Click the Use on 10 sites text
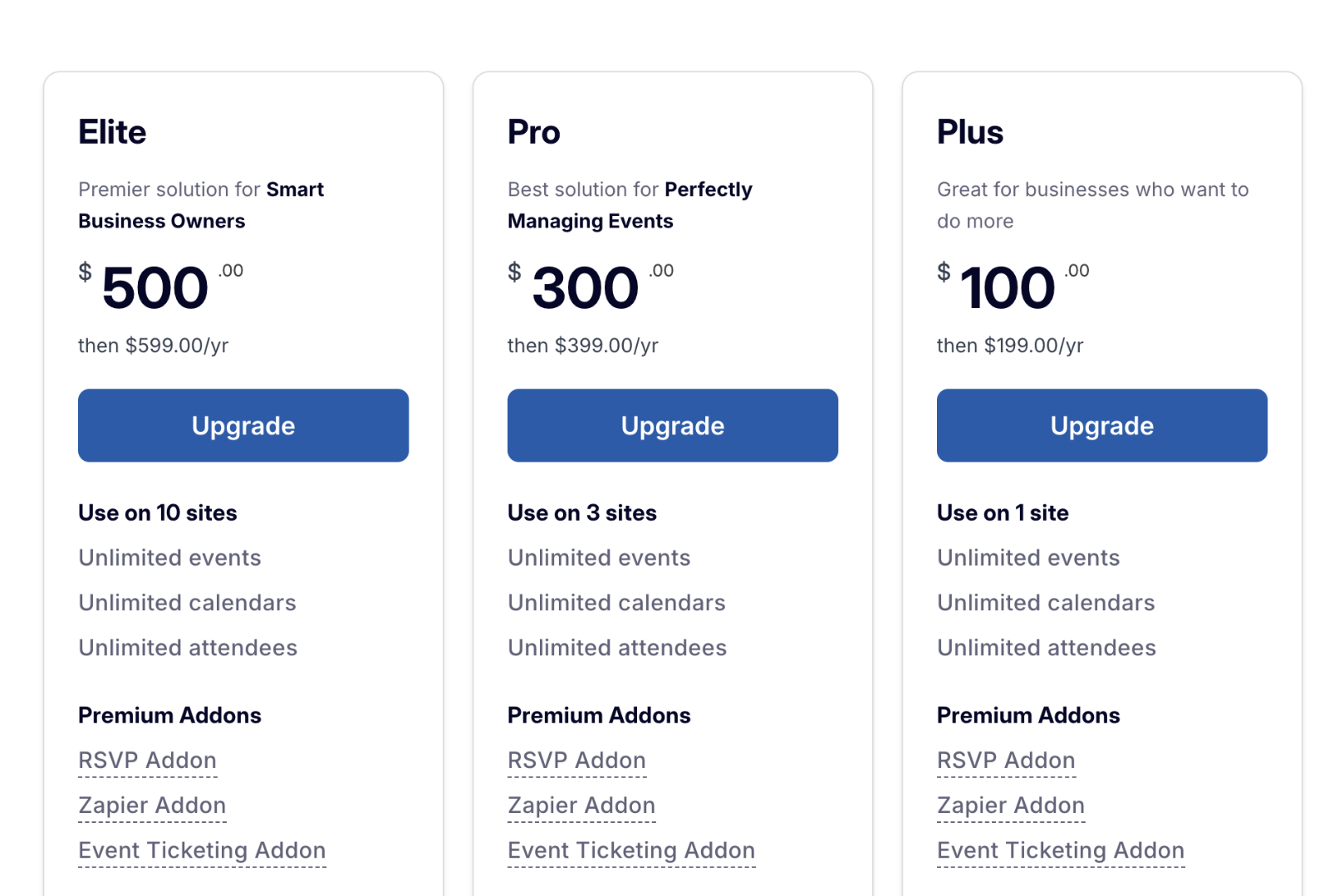1329x896 pixels. [x=157, y=512]
